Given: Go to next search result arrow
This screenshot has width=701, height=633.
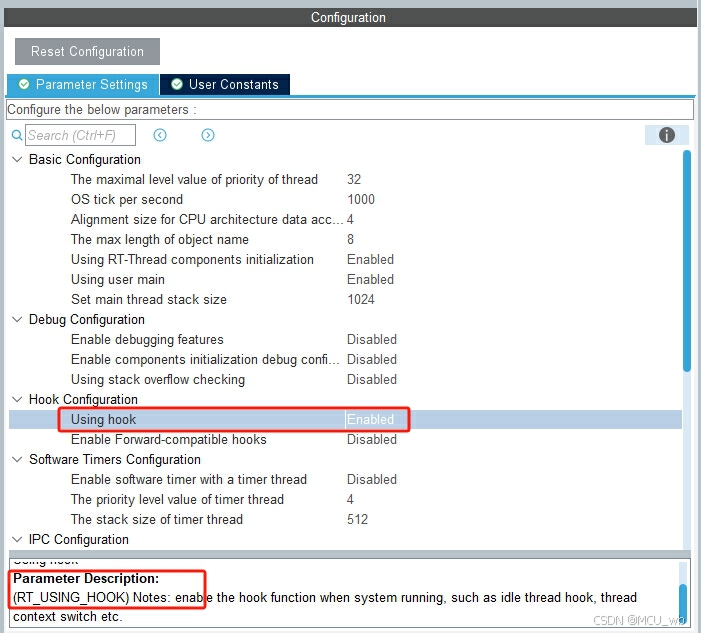Looking at the screenshot, I should (208, 135).
